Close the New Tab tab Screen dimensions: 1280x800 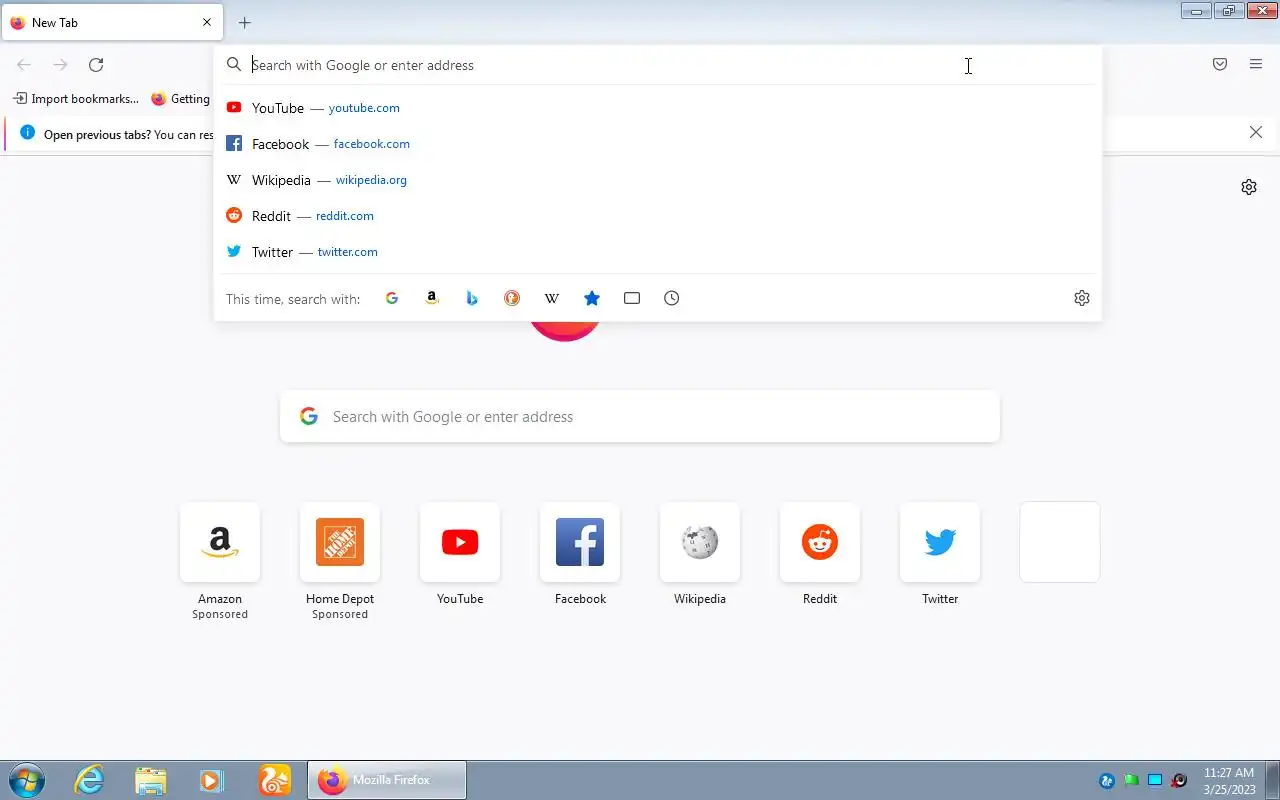tap(207, 22)
